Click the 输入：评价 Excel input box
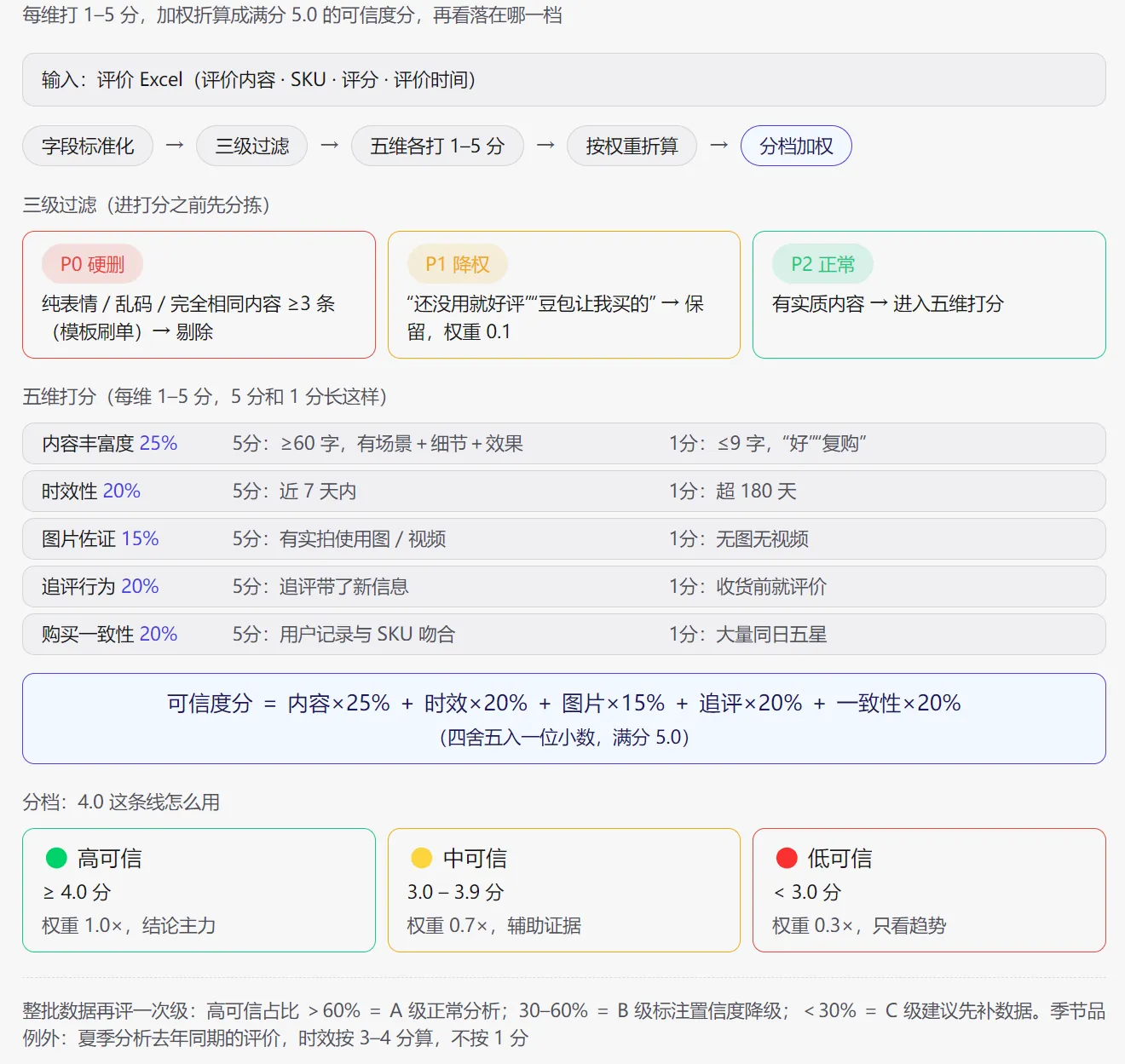1125x1064 pixels. point(564,80)
